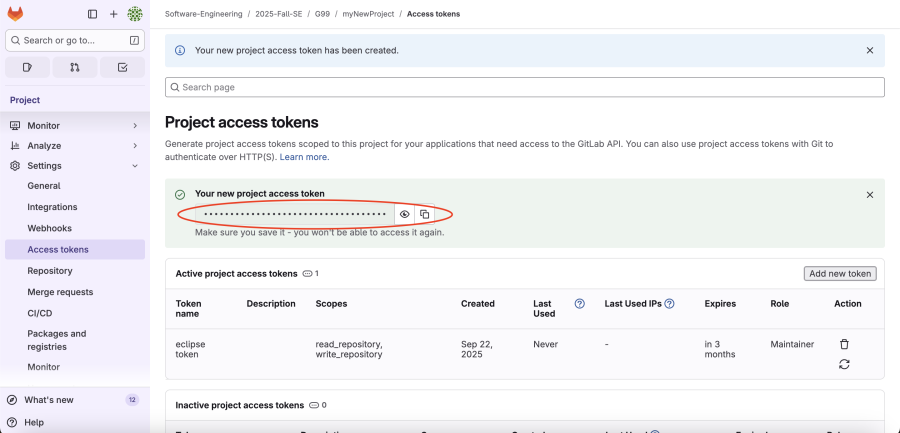Open the merge requests shortcut icon
The width and height of the screenshot is (900, 433).
[75, 67]
